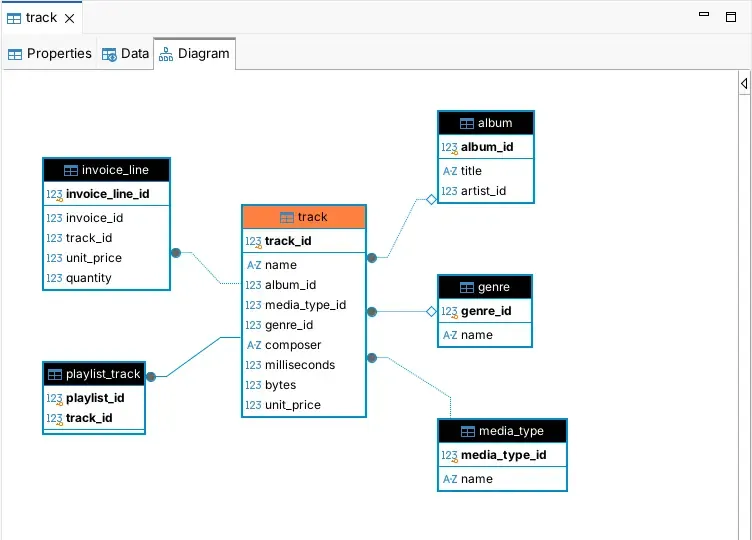This screenshot has height=540, width=752.
Task: Click the key icon beside invoice_line_id
Action: click(55, 195)
